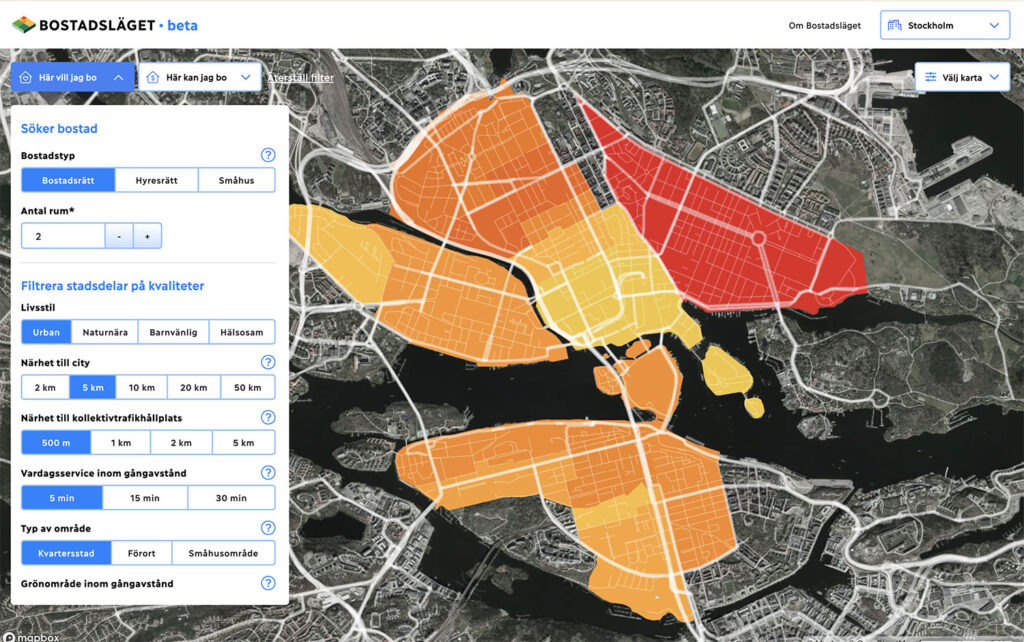
Task: Click the Återställ filter link
Action: click(300, 77)
